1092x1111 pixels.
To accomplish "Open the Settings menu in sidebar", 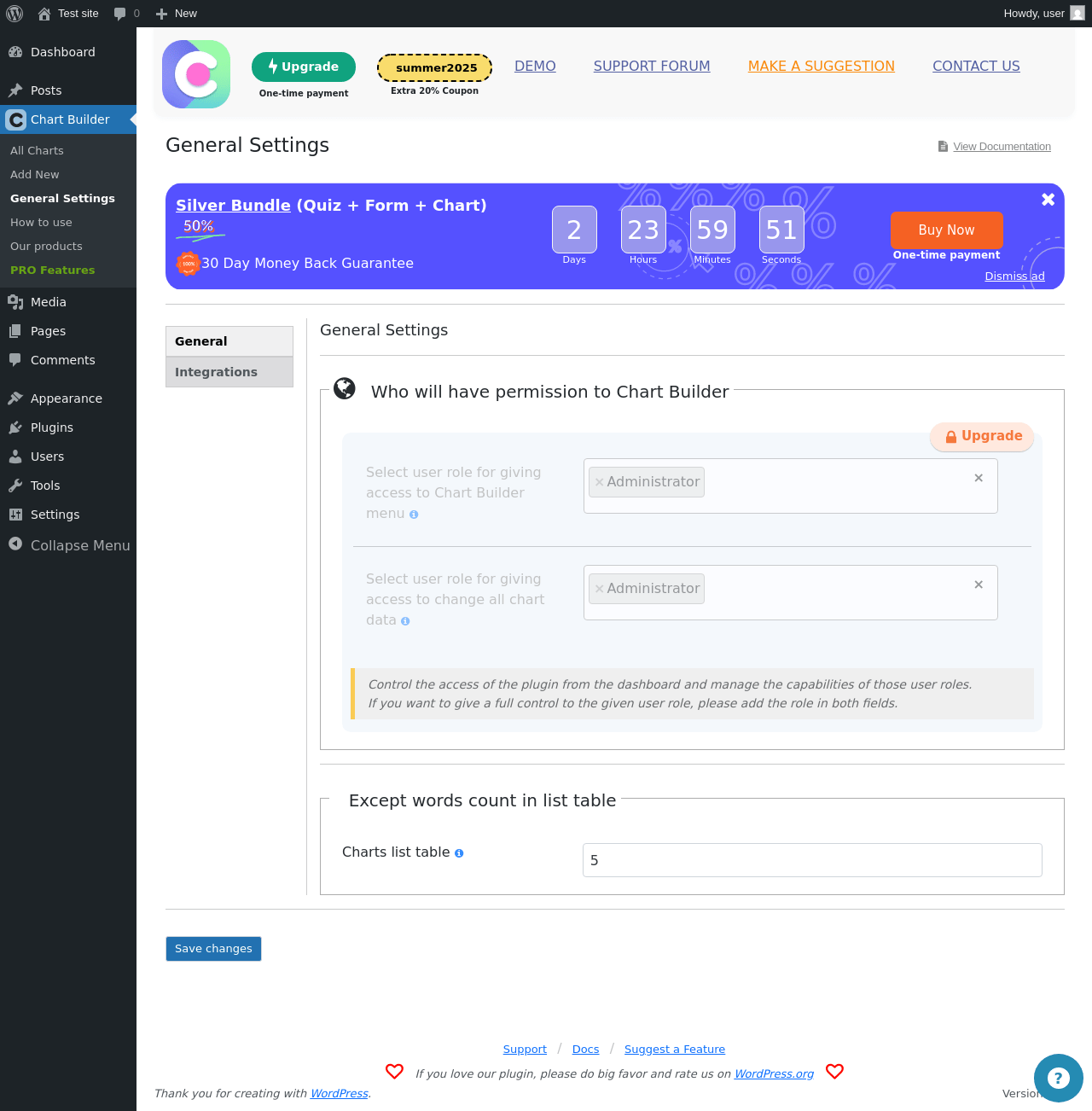I will pos(68,515).
